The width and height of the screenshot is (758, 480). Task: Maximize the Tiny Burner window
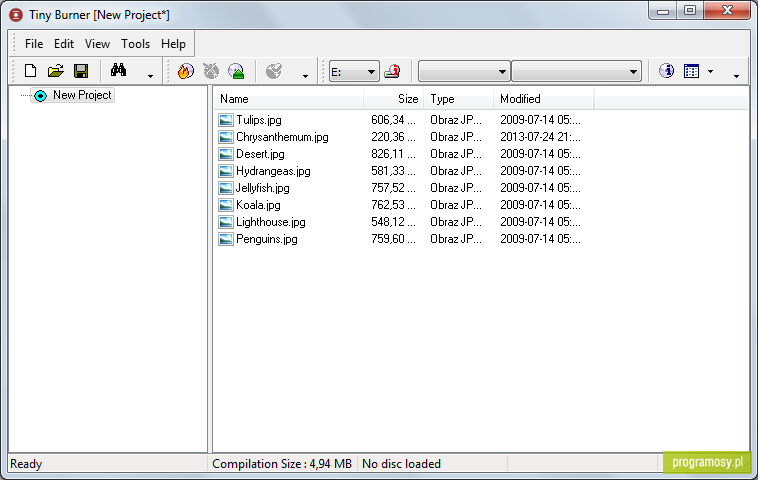tap(690, 11)
